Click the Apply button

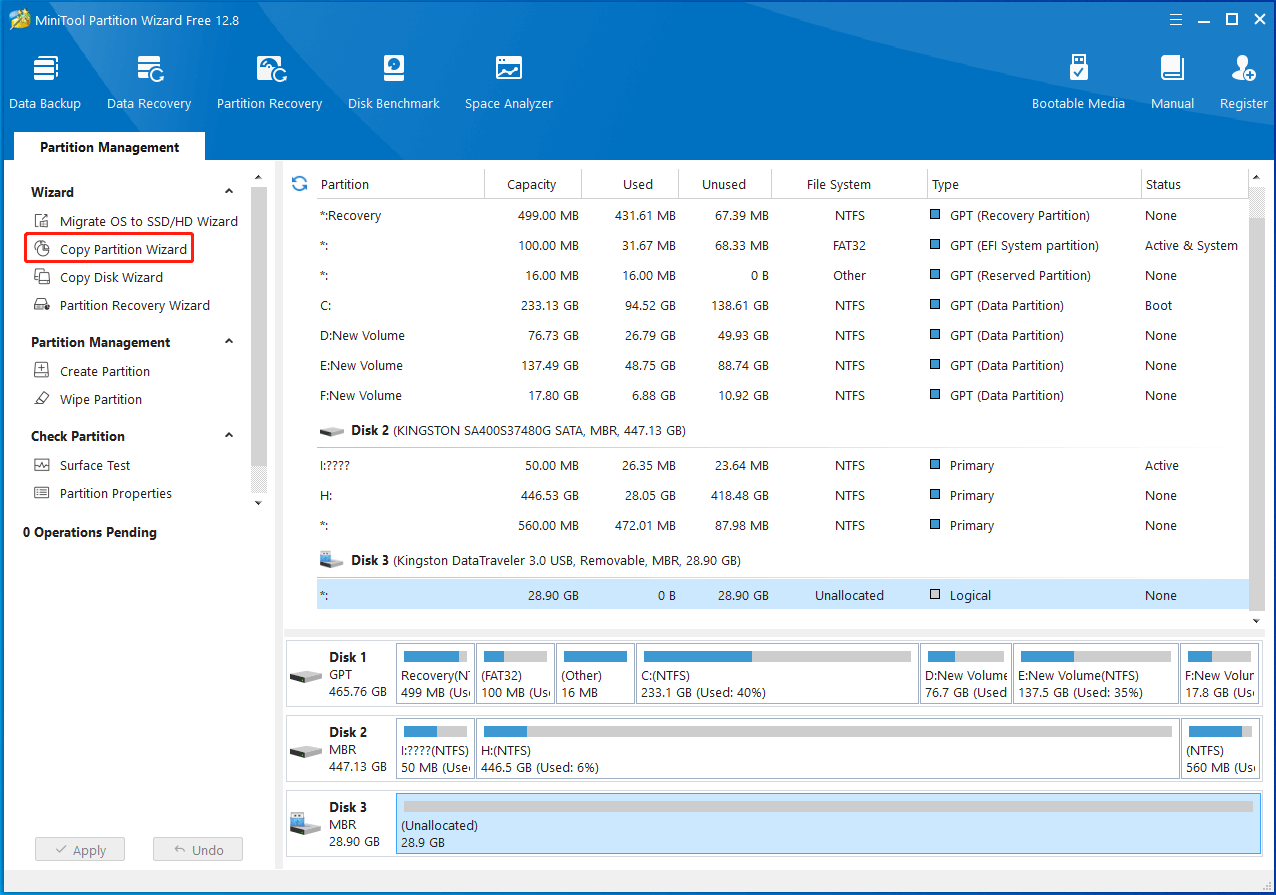click(79, 850)
